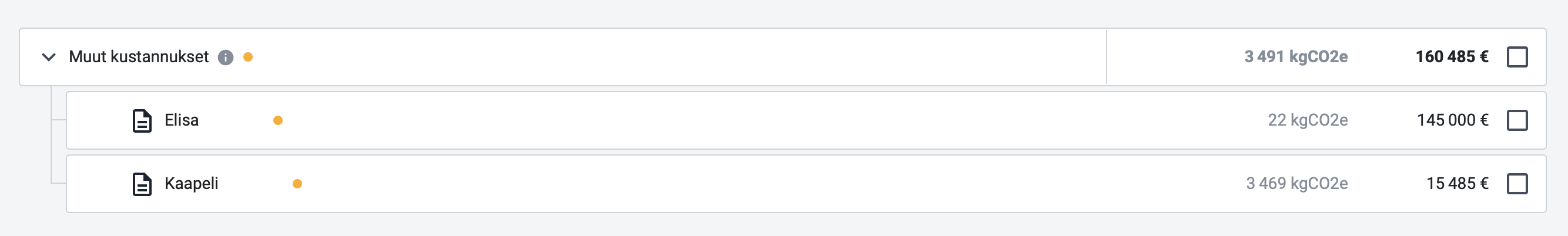Select the Elisa row checkbox
1568x236 pixels.
1517,120
